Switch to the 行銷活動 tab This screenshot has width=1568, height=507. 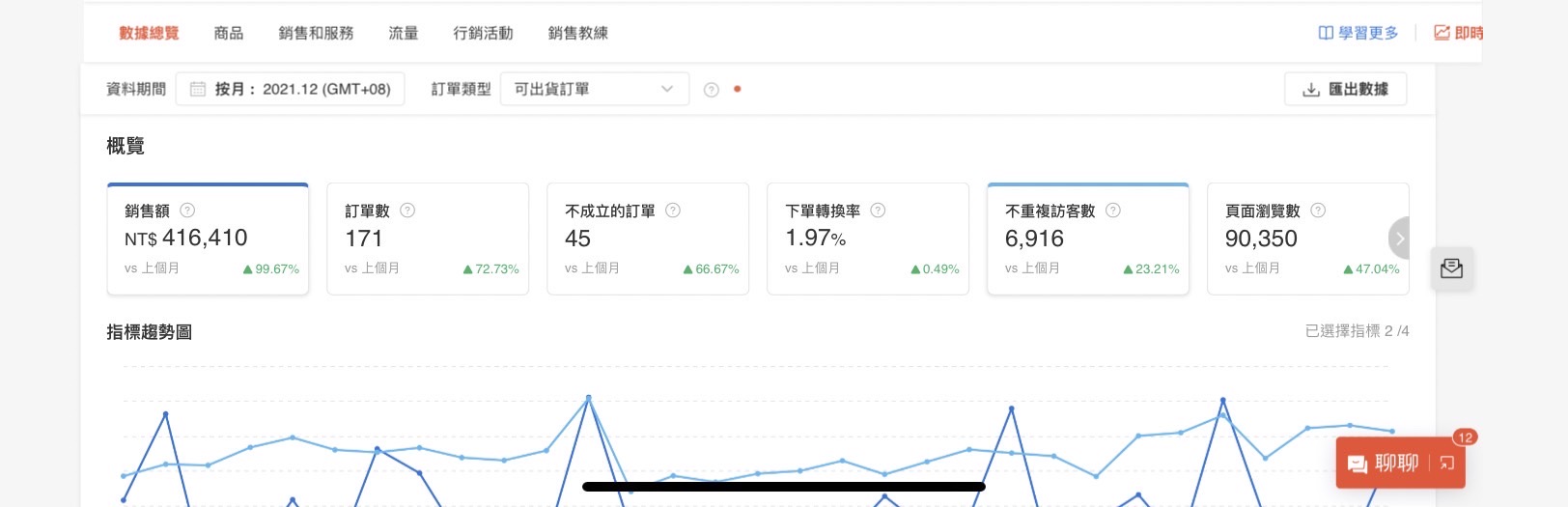click(483, 33)
